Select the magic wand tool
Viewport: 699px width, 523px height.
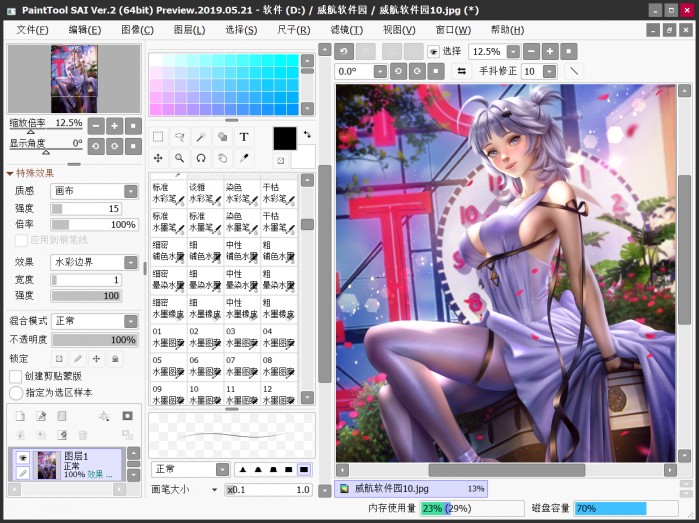[x=201, y=137]
